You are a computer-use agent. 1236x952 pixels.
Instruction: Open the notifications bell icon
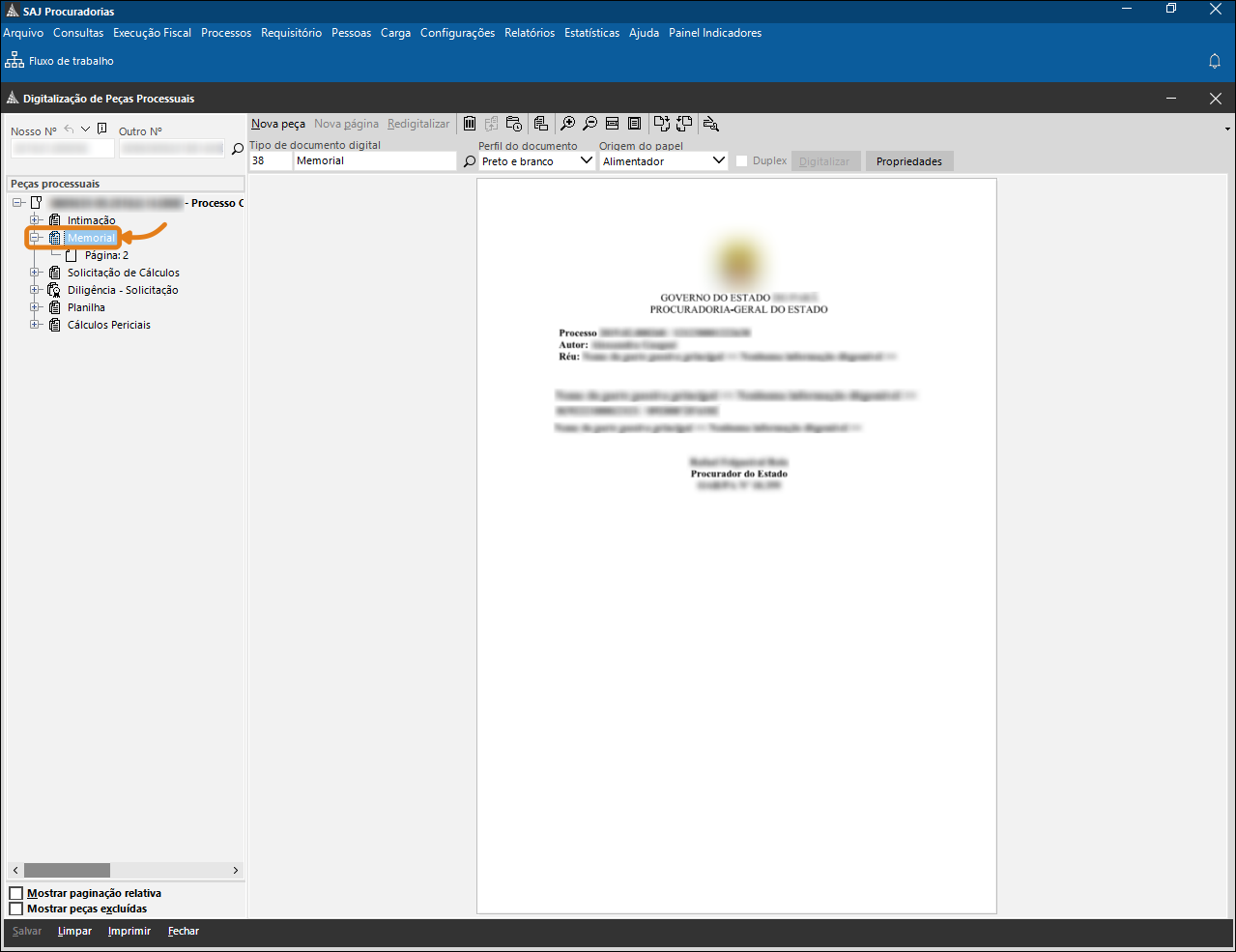click(x=1215, y=61)
